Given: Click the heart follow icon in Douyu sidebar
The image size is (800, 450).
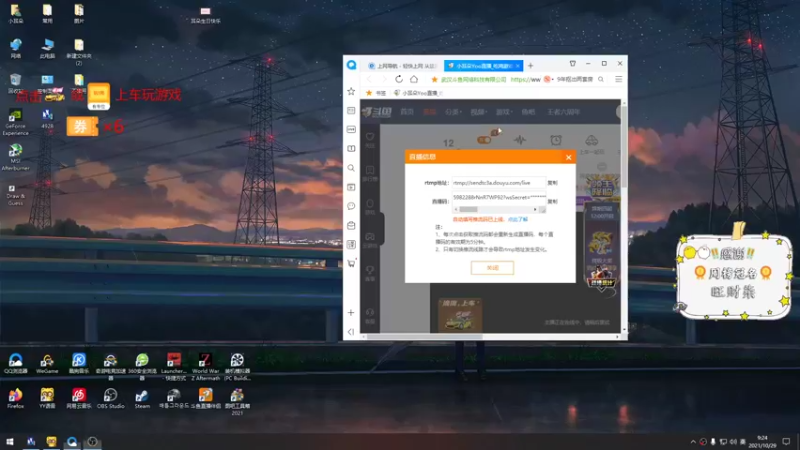Looking at the screenshot, I should coord(370,137).
